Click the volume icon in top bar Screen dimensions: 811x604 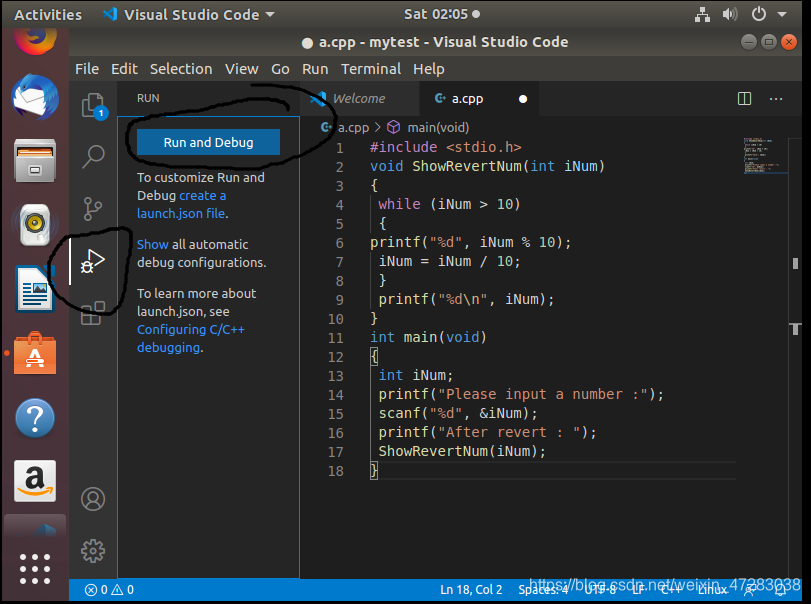pos(730,14)
